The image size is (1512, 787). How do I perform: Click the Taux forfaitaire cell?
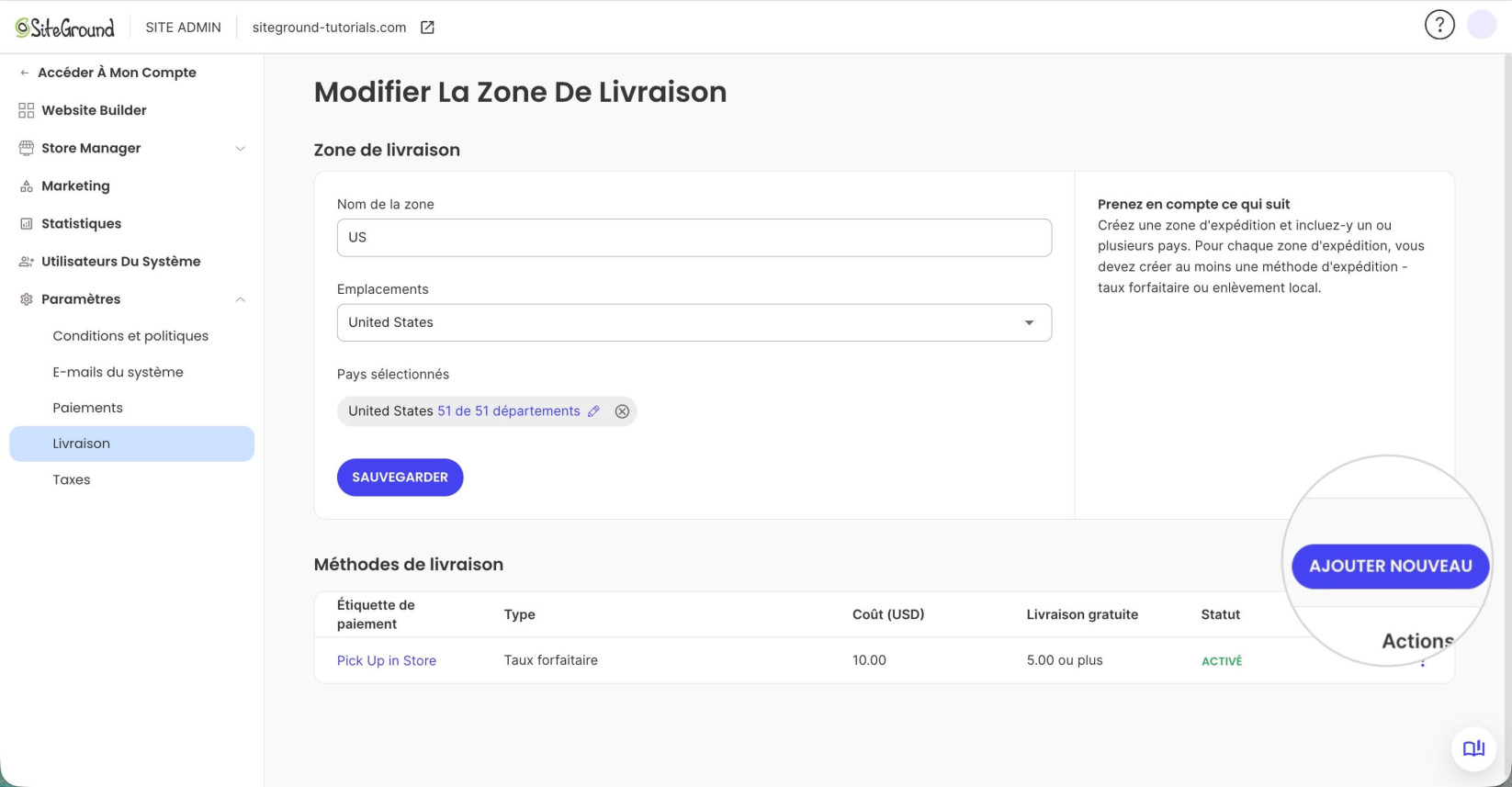pos(550,660)
